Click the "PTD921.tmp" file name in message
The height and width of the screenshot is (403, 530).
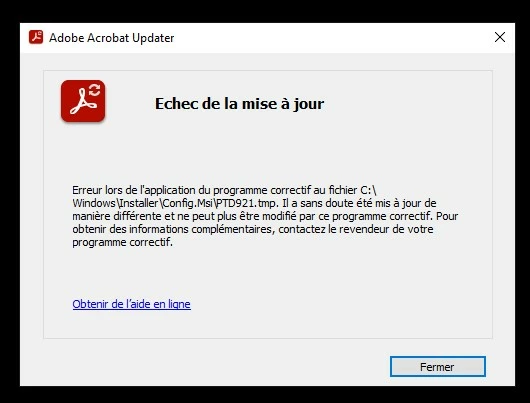(x=247, y=203)
